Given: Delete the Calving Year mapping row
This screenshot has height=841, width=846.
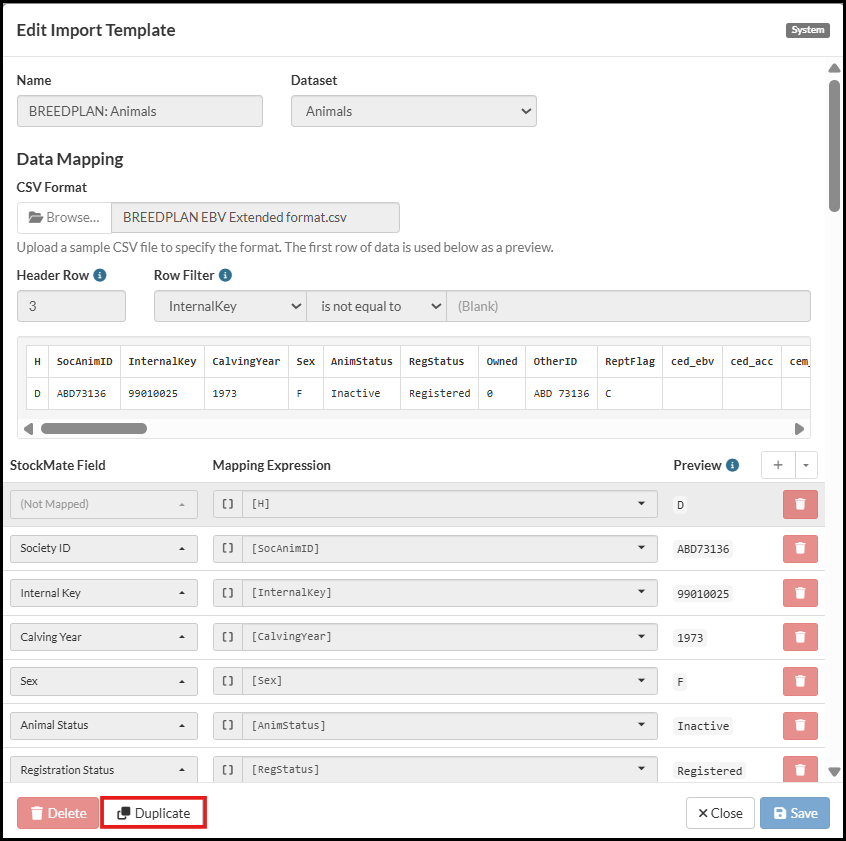Looking at the screenshot, I should pyautogui.click(x=799, y=637).
